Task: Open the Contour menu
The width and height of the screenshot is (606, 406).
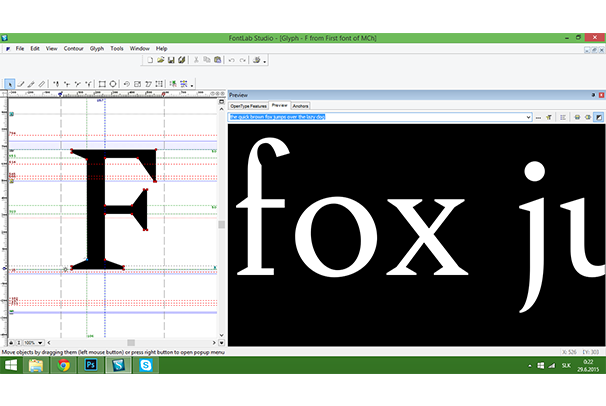Action: click(74, 48)
